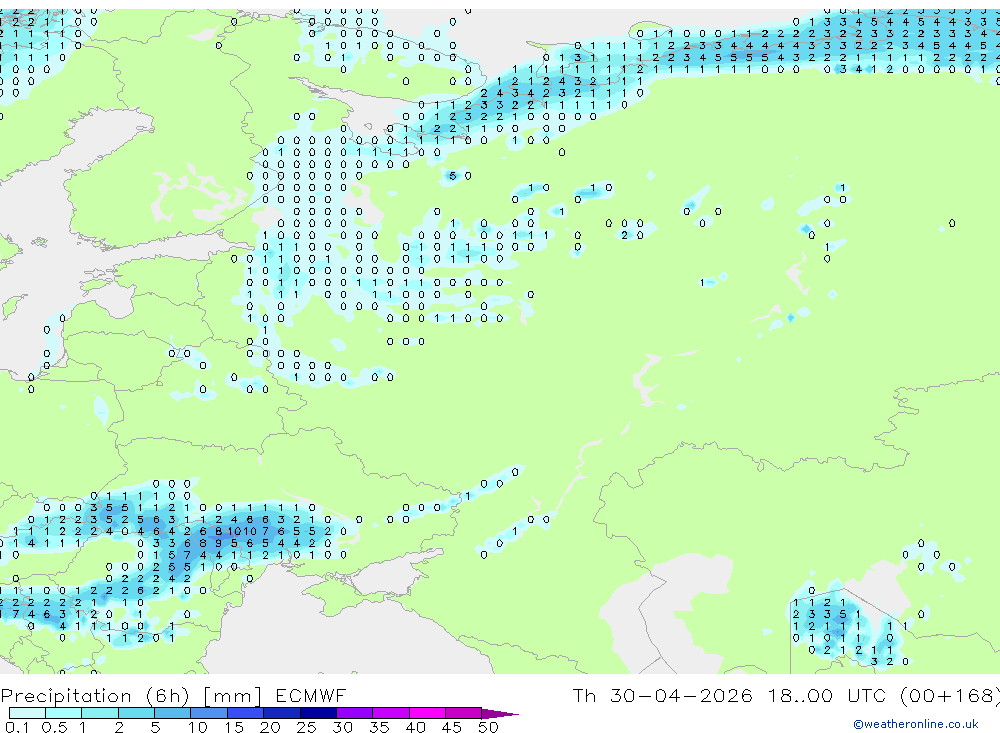Click the legend scale label '0.1'

coord(16,727)
